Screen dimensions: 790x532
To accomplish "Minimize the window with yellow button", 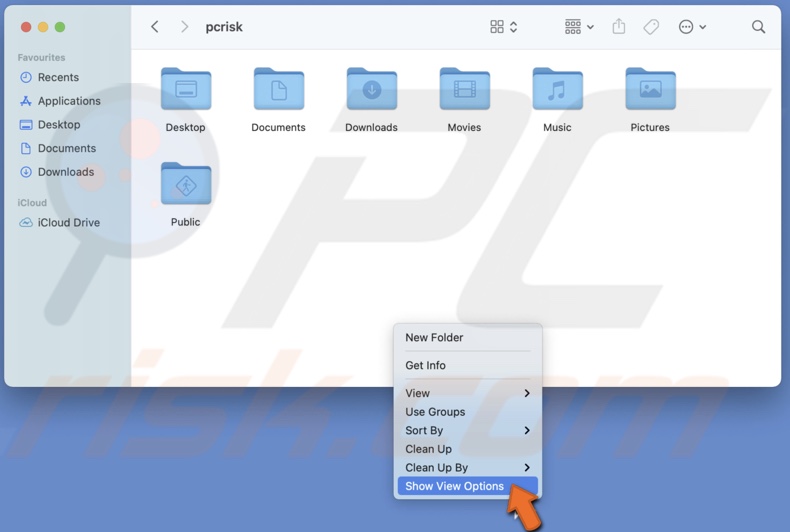I will click(43, 27).
